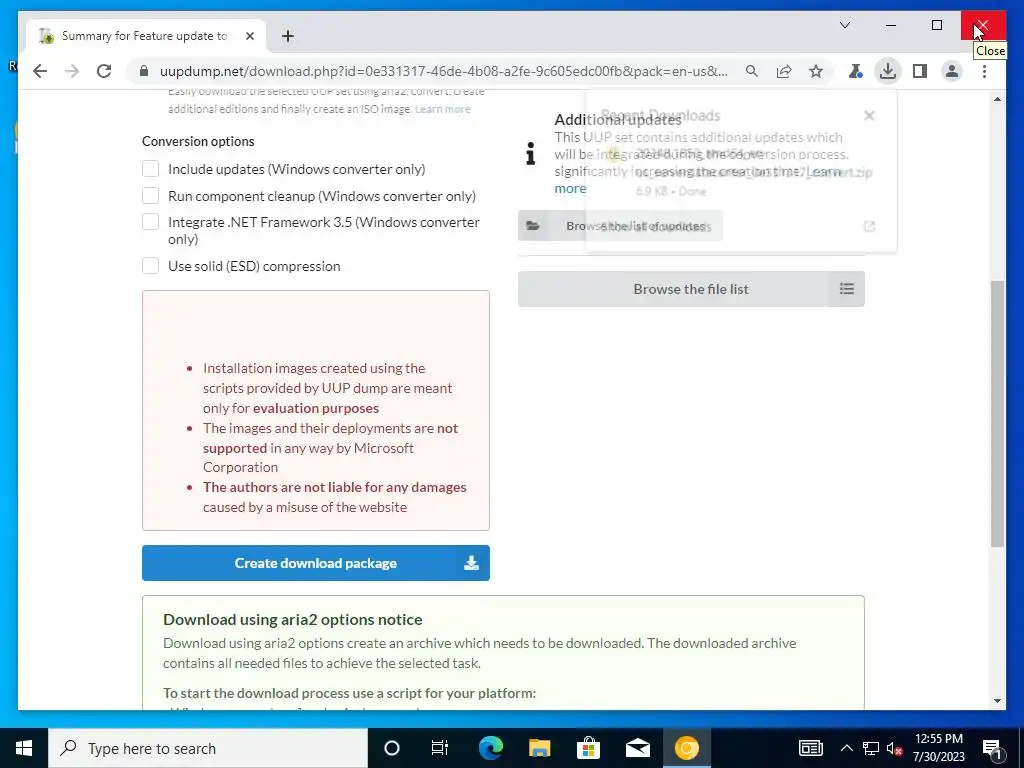Click the address bar URL field
The width and height of the screenshot is (1024, 768).
443,71
